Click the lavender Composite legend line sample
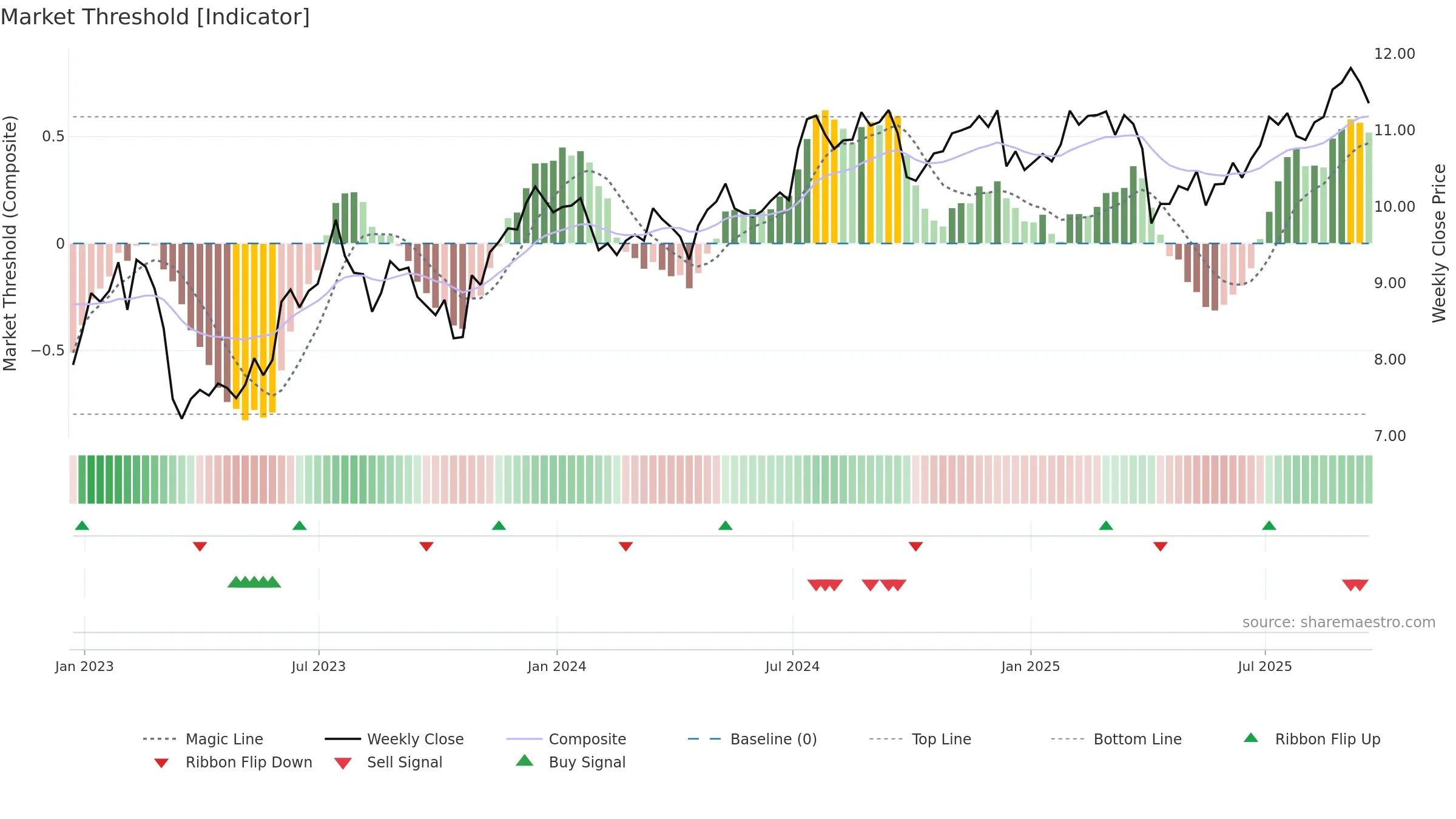This screenshot has height=819, width=1456. [524, 739]
